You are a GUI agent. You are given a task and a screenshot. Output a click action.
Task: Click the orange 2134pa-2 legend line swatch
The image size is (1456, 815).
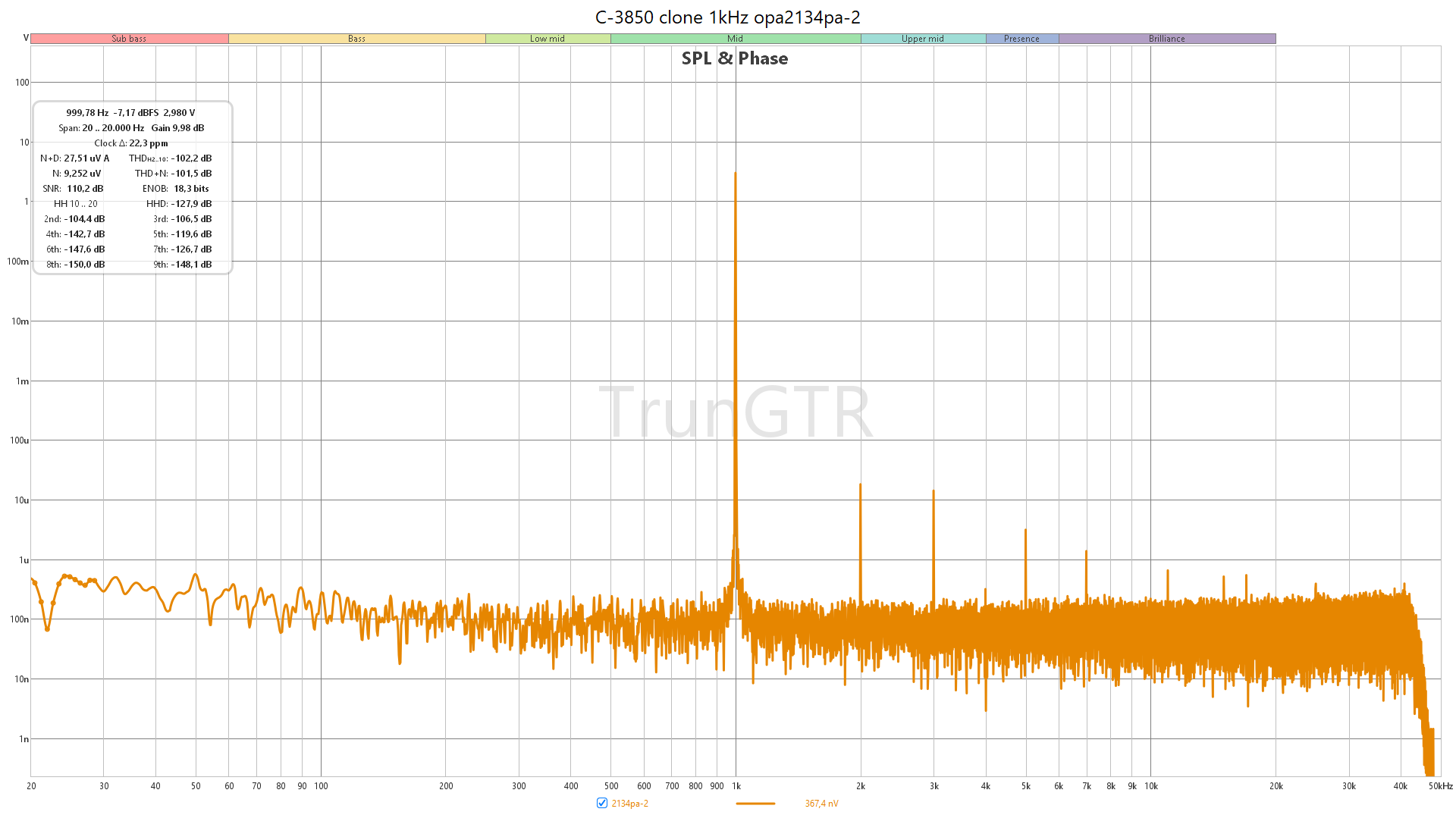(755, 804)
